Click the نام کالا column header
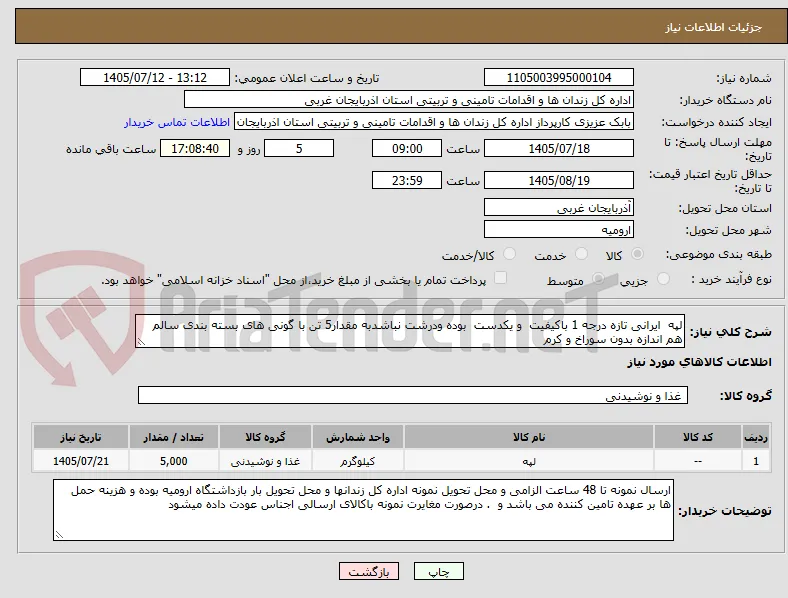The width and height of the screenshot is (788, 598). click(x=529, y=437)
